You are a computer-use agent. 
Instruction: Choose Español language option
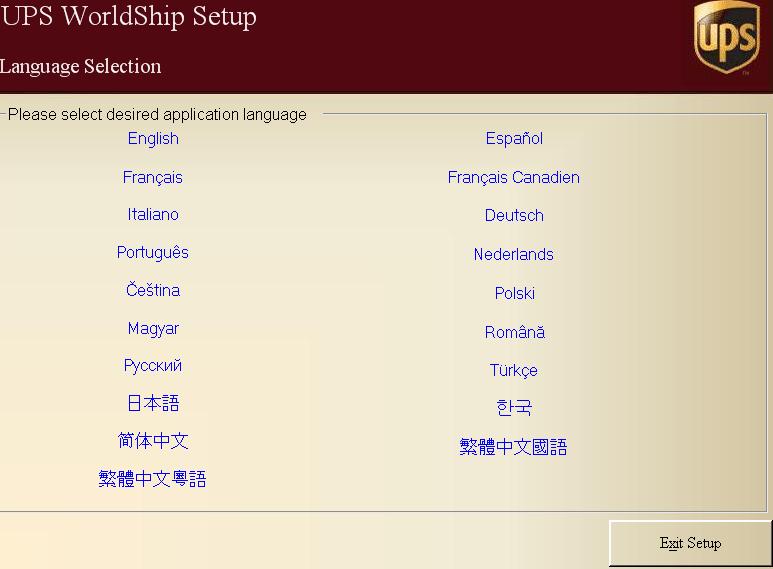coord(514,139)
